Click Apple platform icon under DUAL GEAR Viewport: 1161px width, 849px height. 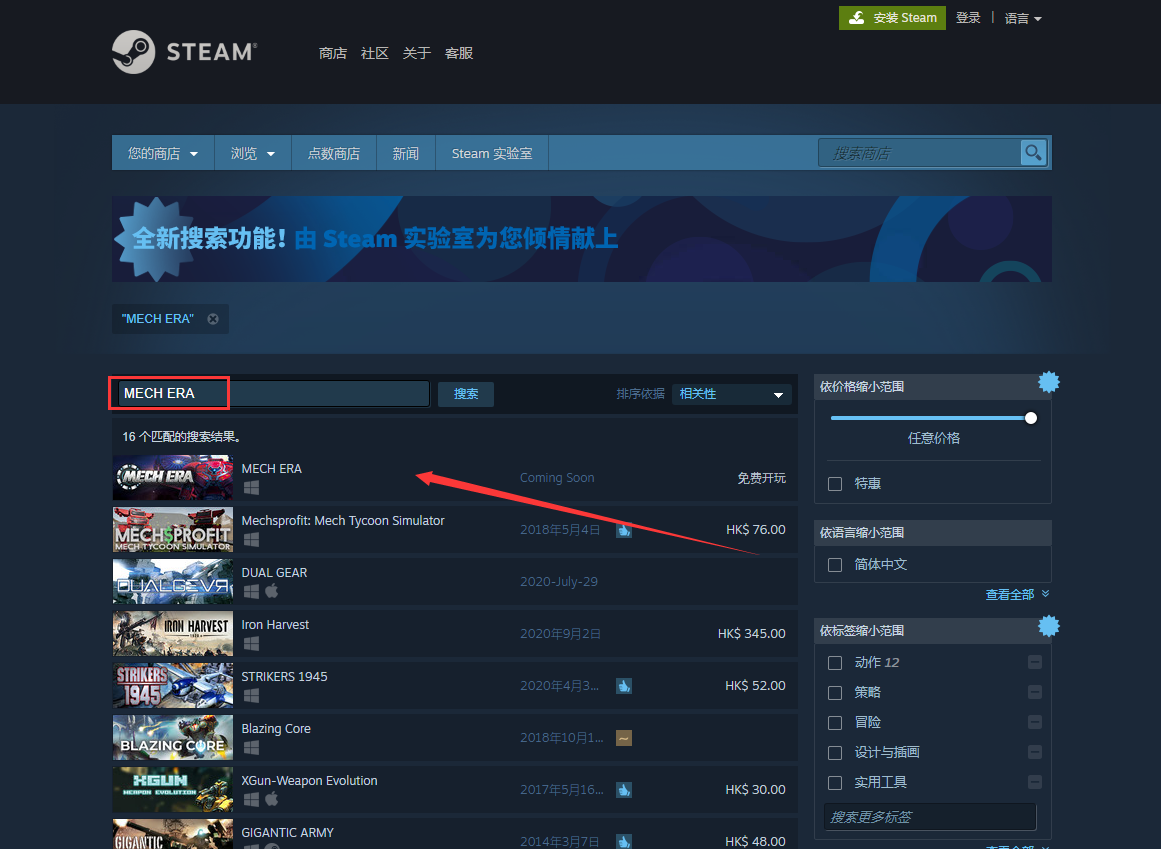(272, 591)
